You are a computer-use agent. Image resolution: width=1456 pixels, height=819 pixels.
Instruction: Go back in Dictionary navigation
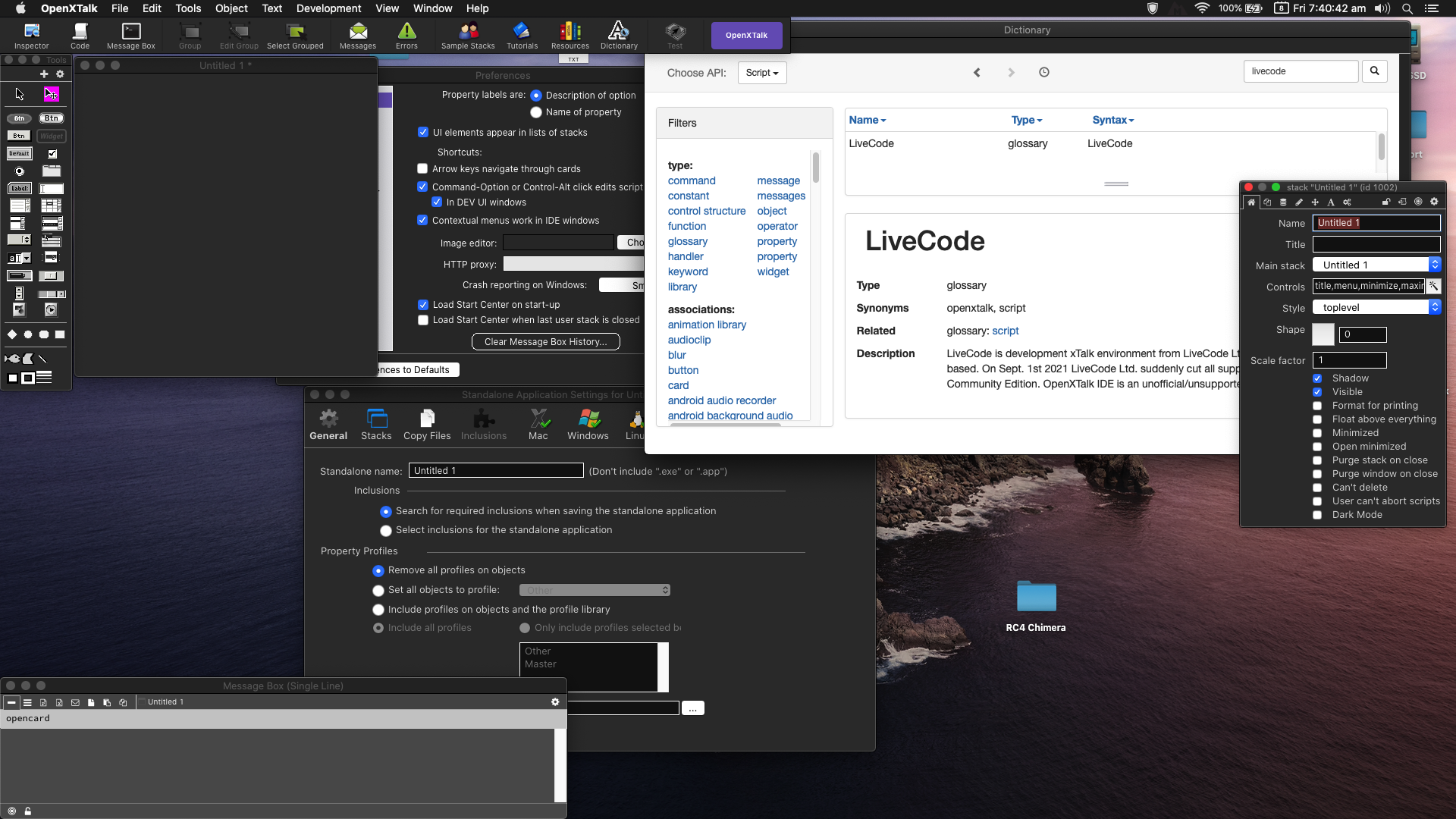pyautogui.click(x=977, y=72)
